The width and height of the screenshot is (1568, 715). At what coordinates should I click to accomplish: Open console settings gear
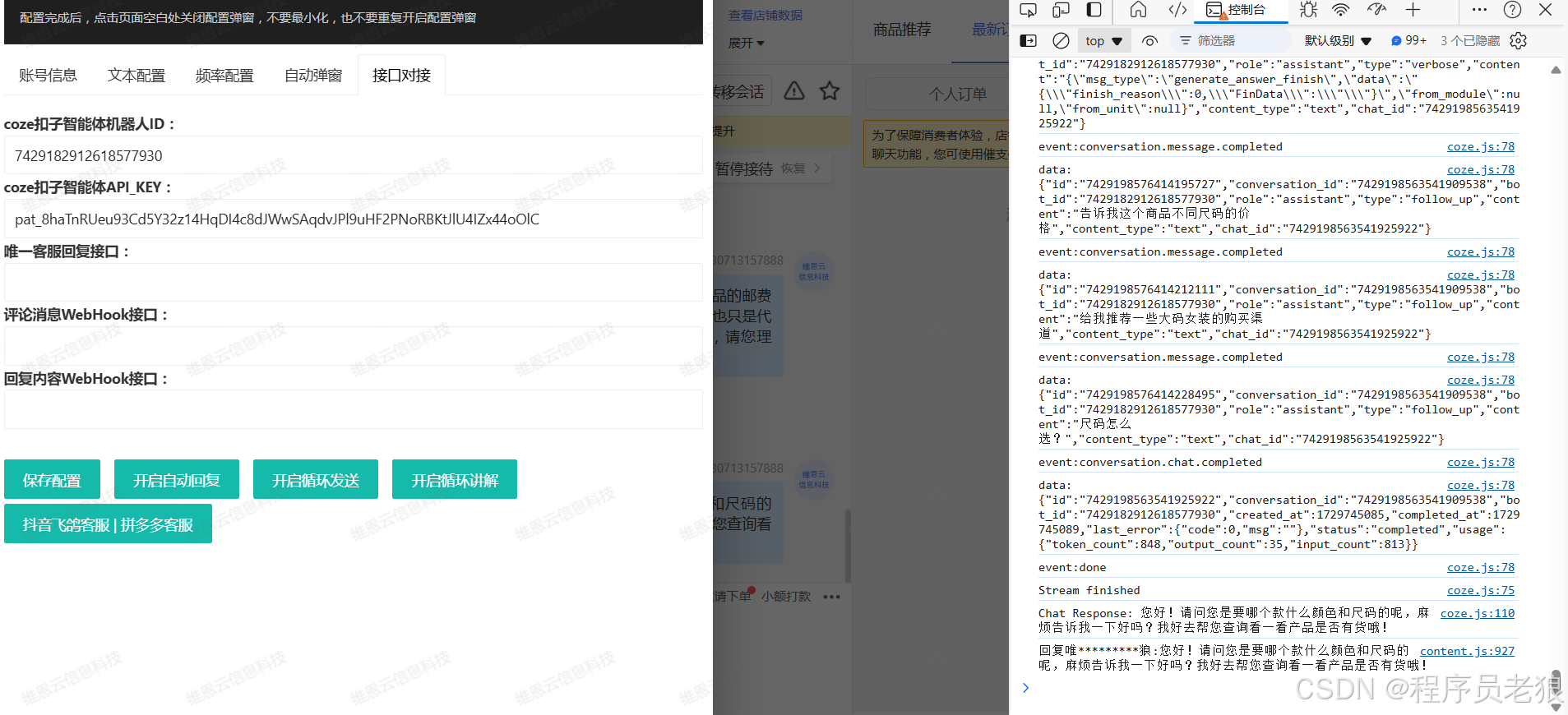1519,40
